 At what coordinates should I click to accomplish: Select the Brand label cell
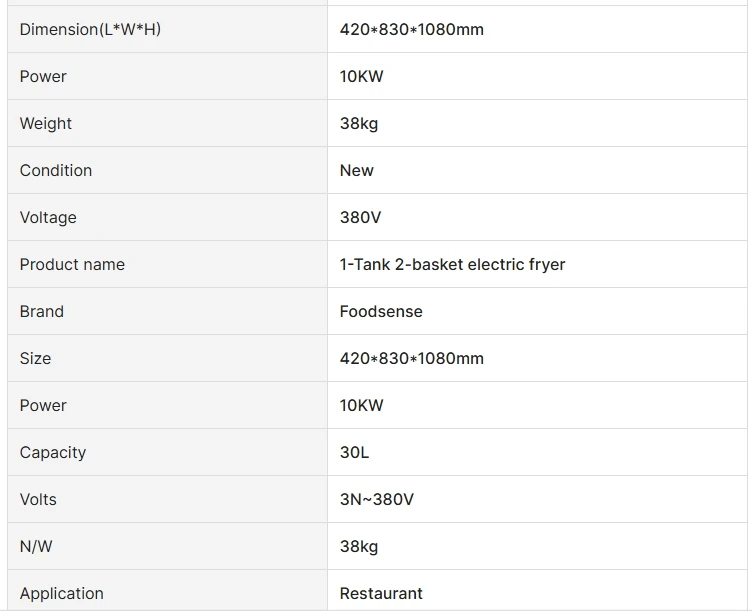42,312
